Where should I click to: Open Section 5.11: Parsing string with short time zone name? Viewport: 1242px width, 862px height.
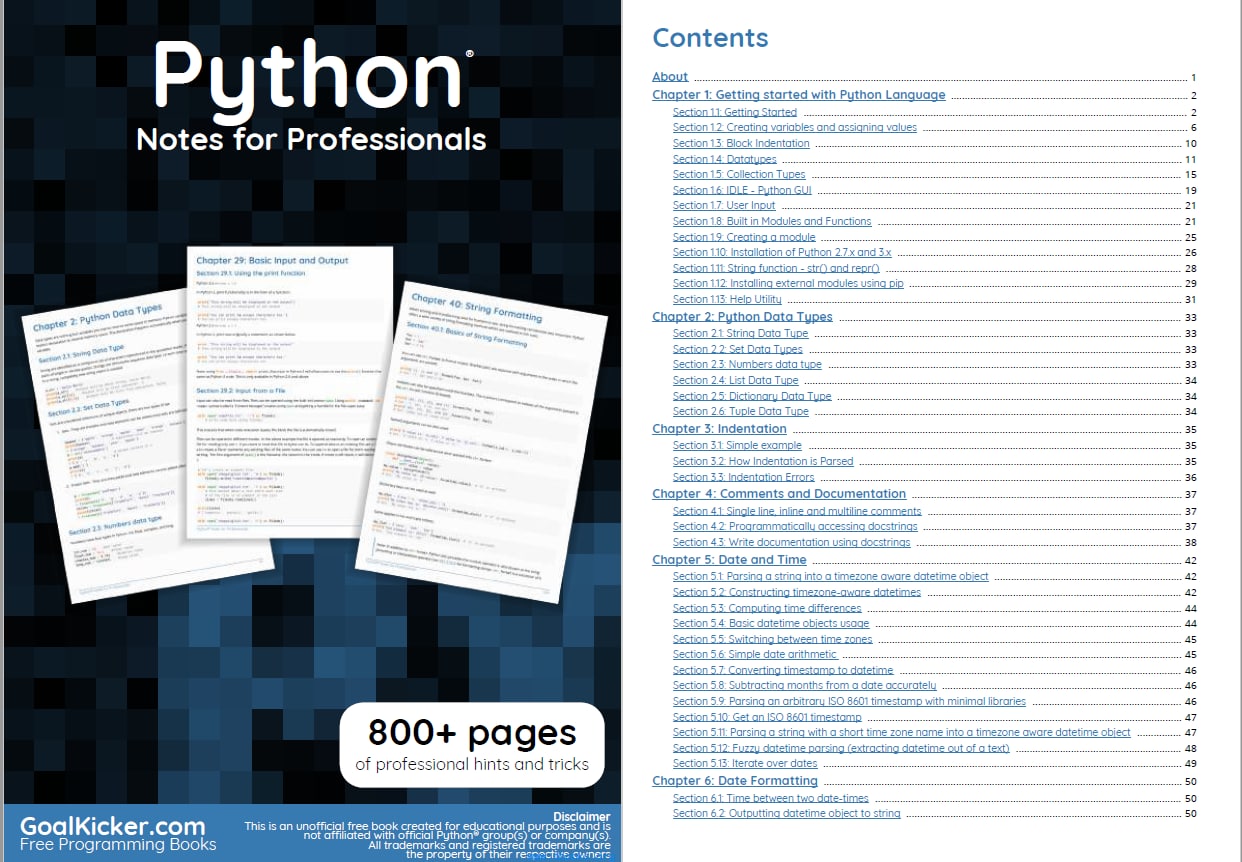[902, 733]
